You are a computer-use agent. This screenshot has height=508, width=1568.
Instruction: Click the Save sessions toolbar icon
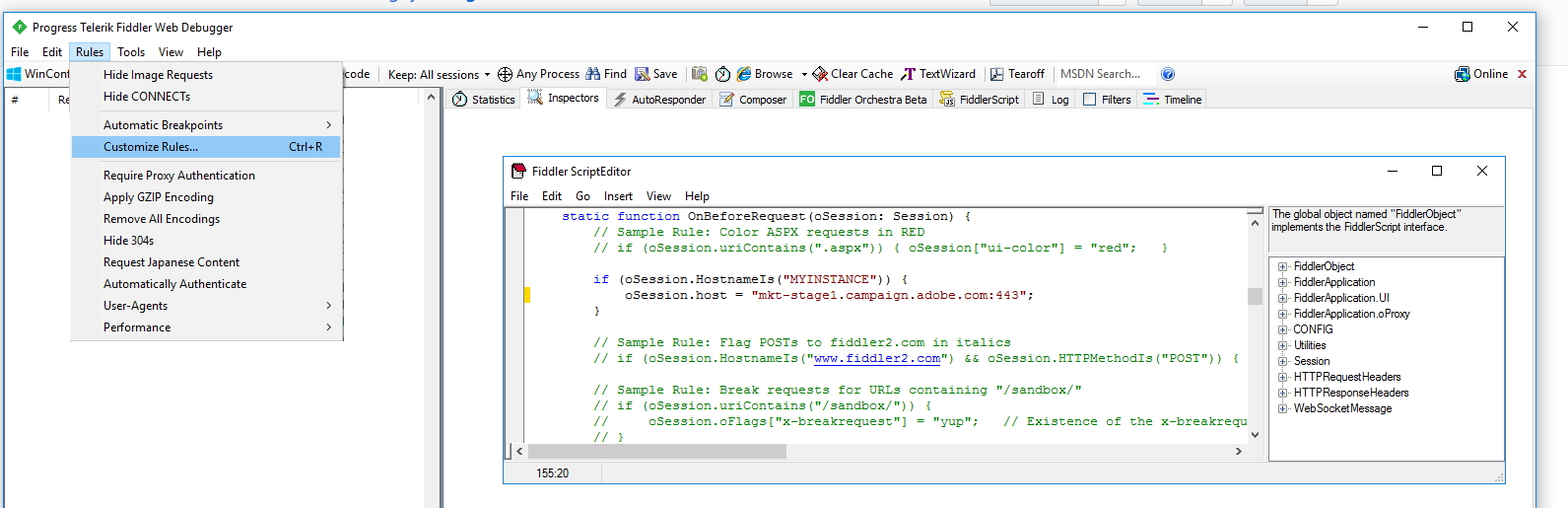643,74
